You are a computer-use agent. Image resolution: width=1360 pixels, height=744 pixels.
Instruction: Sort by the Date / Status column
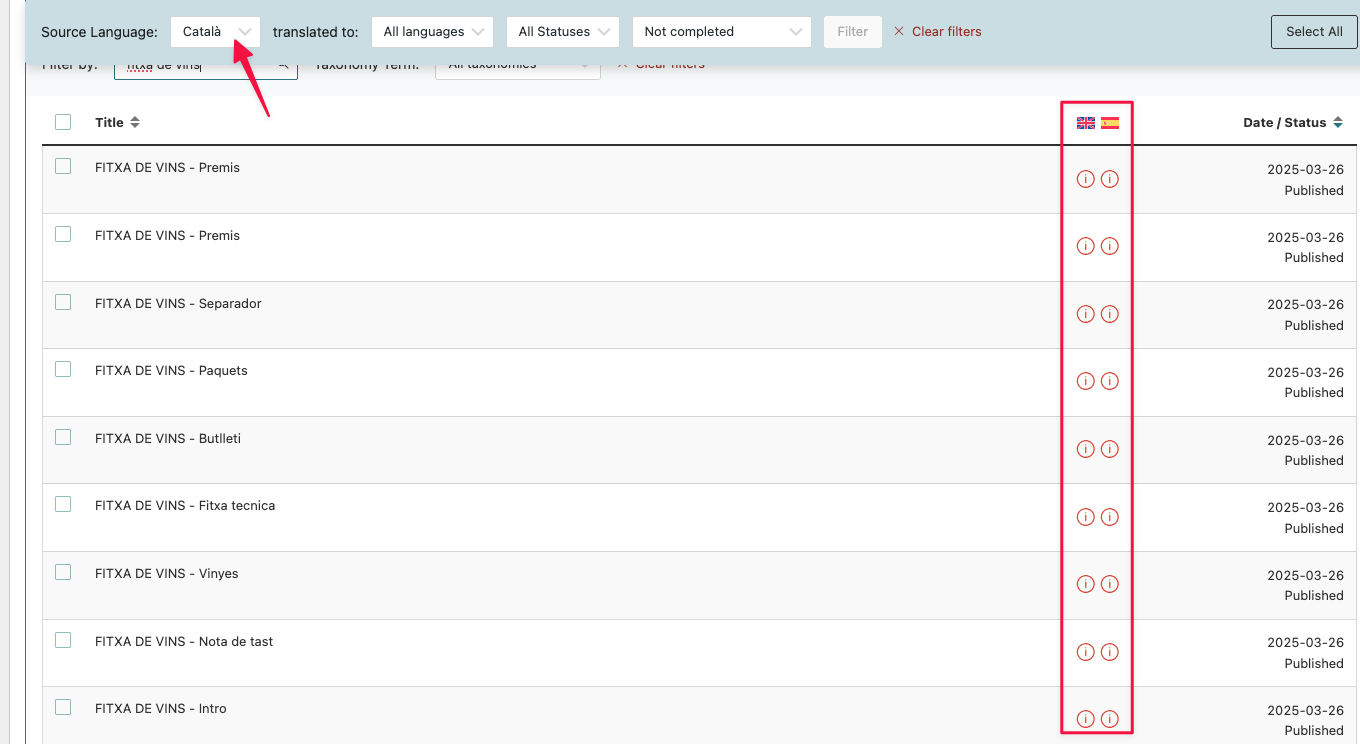[1290, 123]
